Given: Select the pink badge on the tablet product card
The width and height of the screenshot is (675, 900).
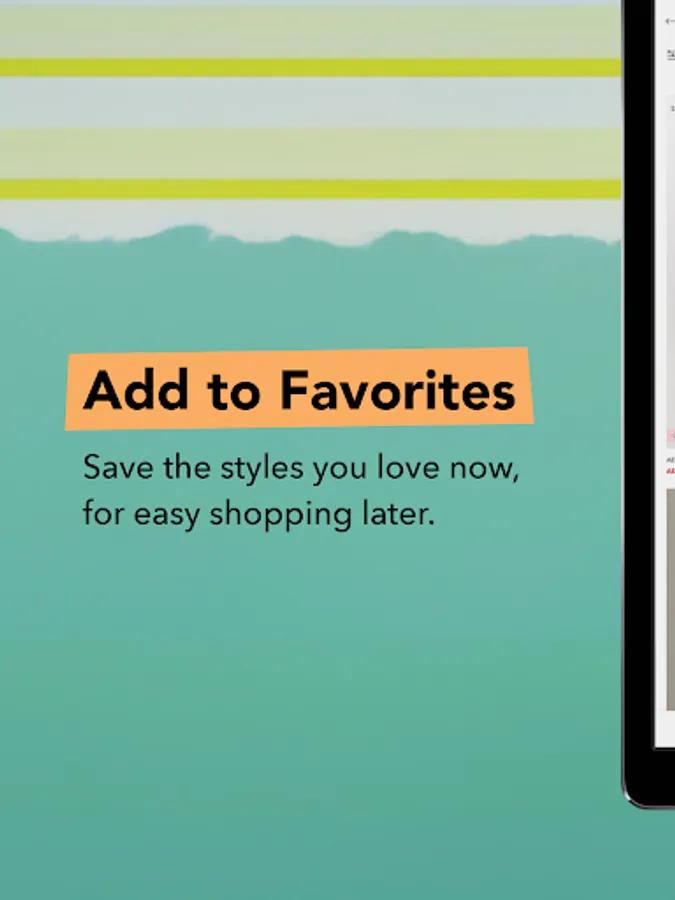Looking at the screenshot, I should (x=671, y=436).
